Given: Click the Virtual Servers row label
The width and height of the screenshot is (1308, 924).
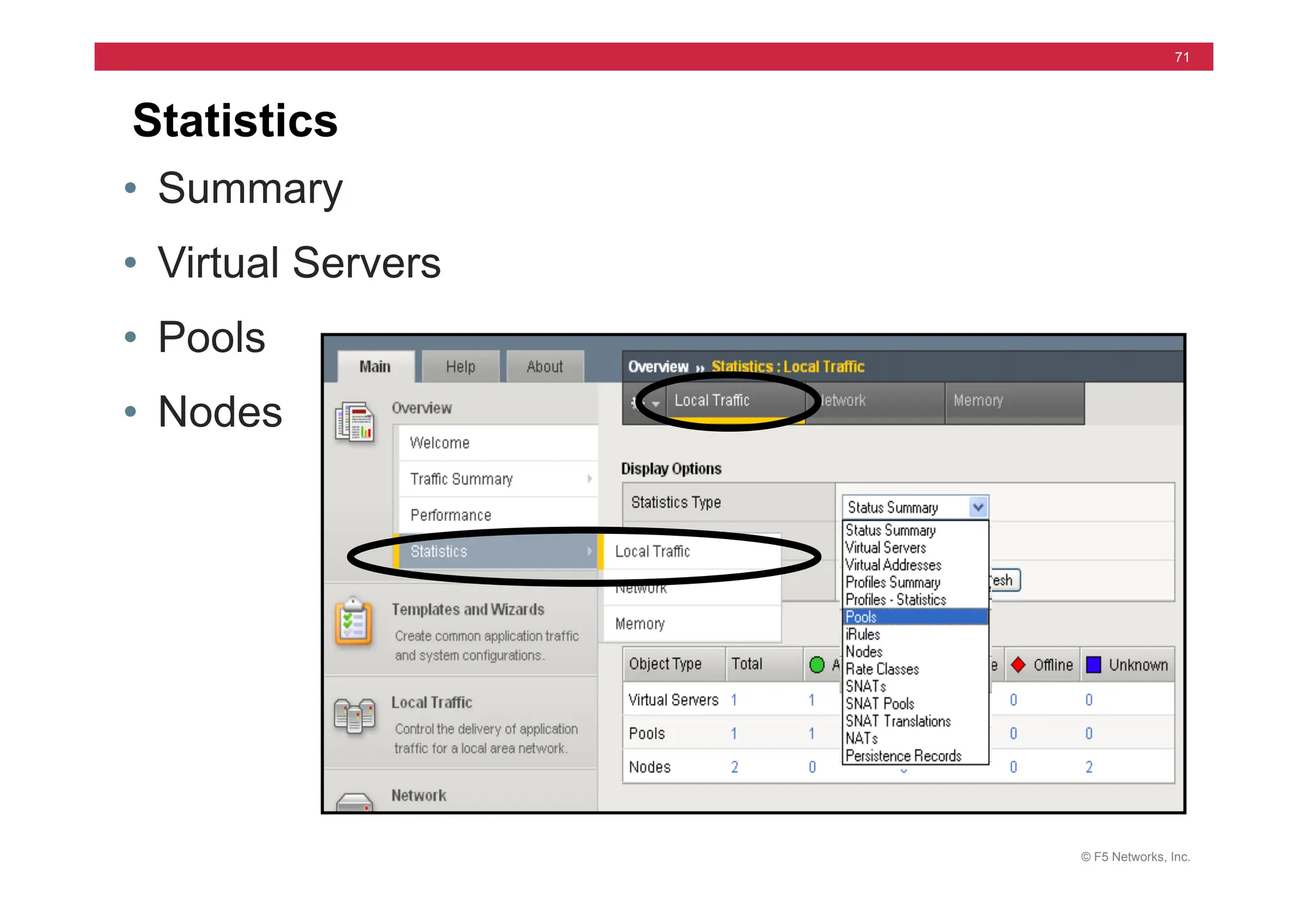Looking at the screenshot, I should tap(674, 700).
